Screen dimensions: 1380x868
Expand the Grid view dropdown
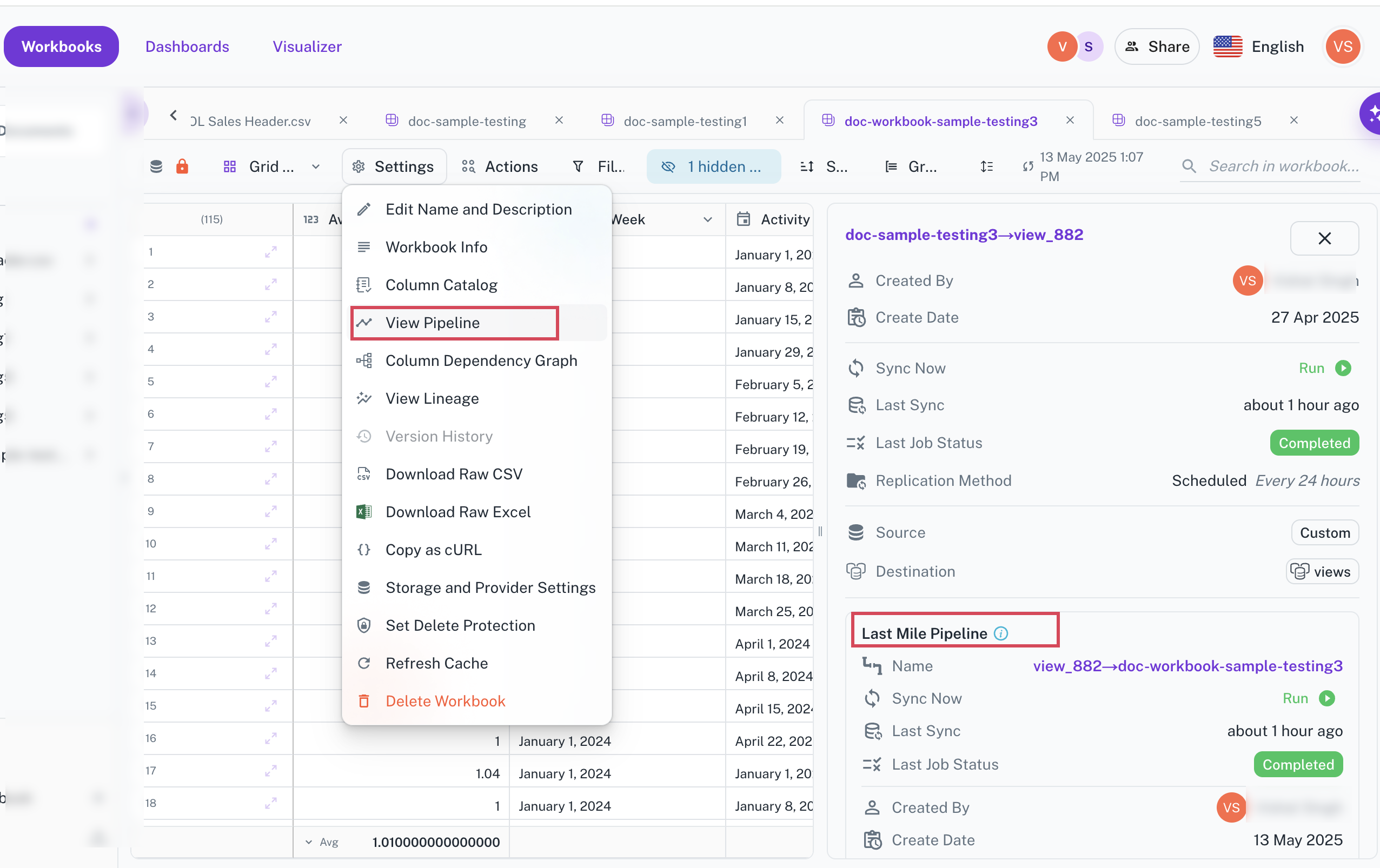pos(271,166)
